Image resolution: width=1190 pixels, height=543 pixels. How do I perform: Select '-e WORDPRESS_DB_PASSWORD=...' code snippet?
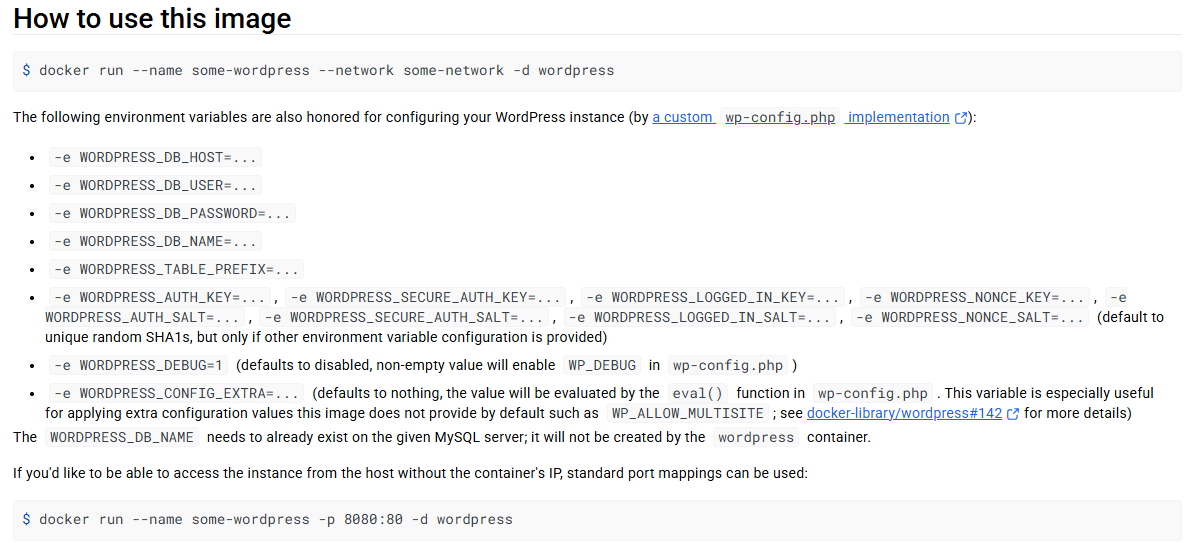coord(172,213)
